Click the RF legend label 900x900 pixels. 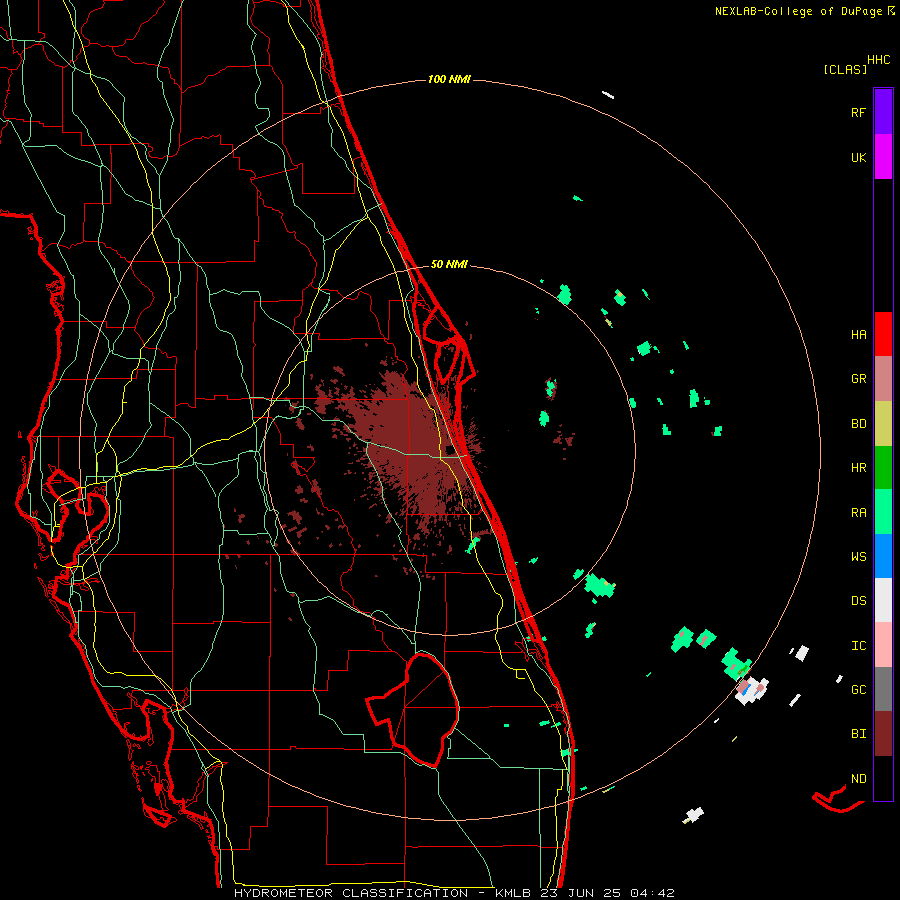859,113
